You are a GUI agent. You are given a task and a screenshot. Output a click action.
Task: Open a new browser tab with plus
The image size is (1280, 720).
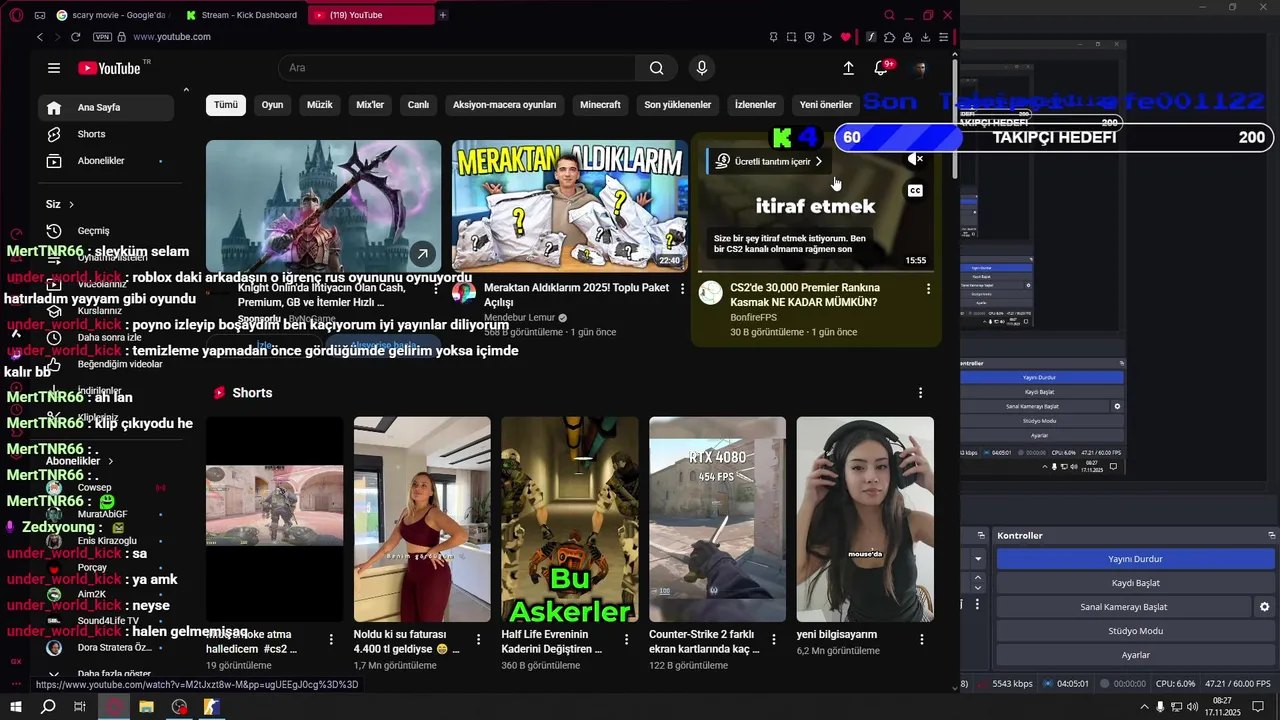coord(443,15)
